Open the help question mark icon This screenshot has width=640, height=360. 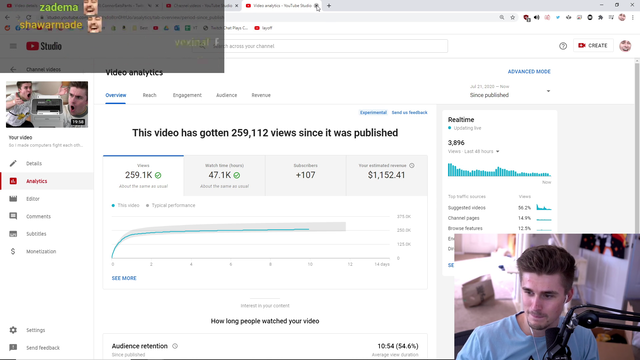tap(563, 46)
